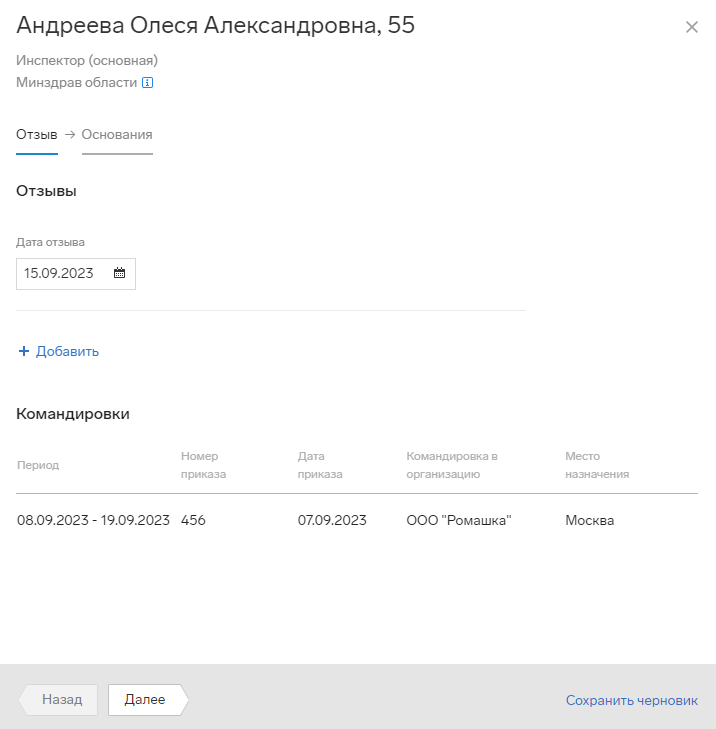Click the Инспектор (основная) position text

pos(87,60)
